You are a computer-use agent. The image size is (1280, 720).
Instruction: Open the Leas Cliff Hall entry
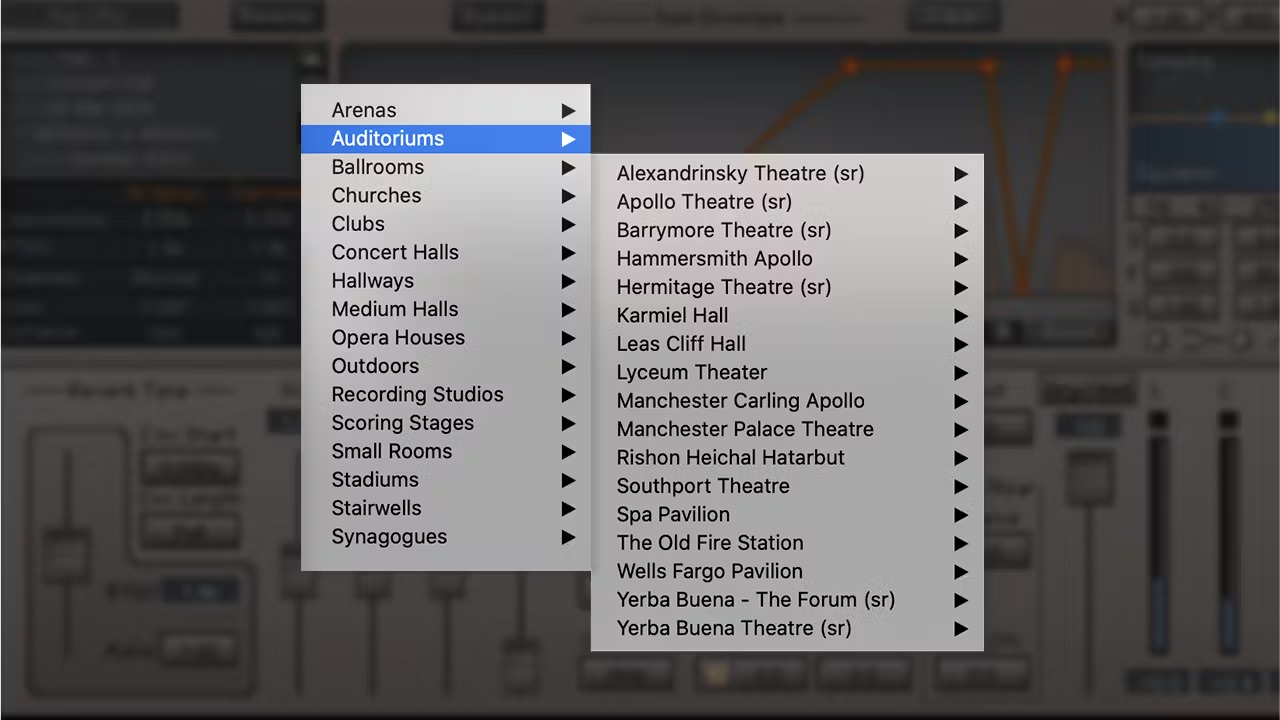[787, 344]
